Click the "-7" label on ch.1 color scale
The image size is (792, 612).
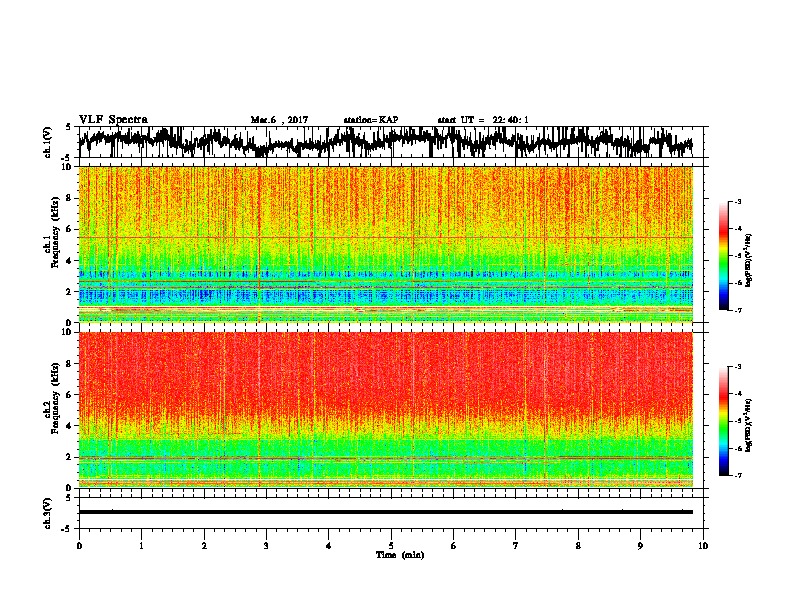point(737,310)
